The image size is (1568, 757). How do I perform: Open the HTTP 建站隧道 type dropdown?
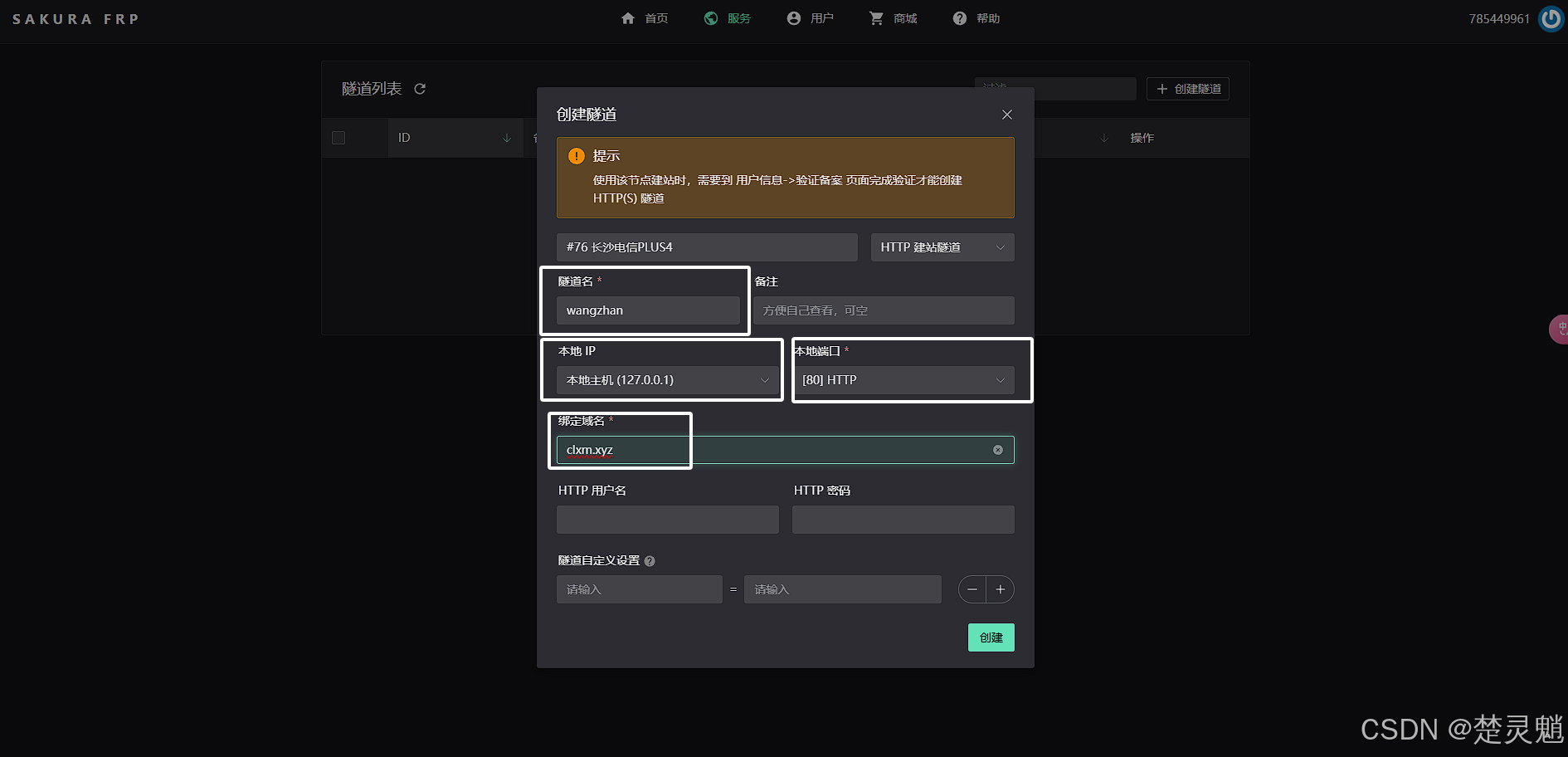pyautogui.click(x=942, y=247)
